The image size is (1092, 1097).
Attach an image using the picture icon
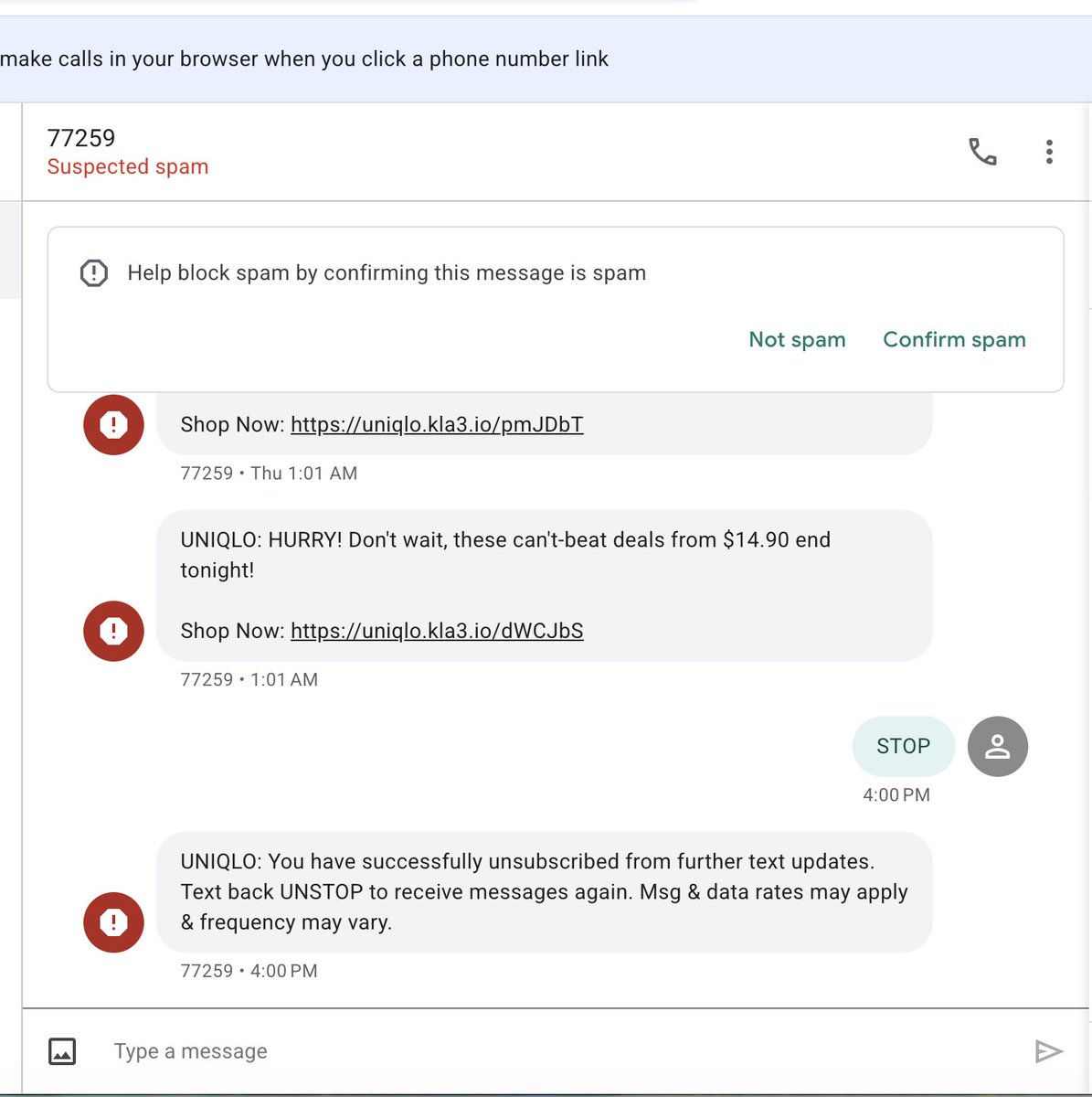62,1051
